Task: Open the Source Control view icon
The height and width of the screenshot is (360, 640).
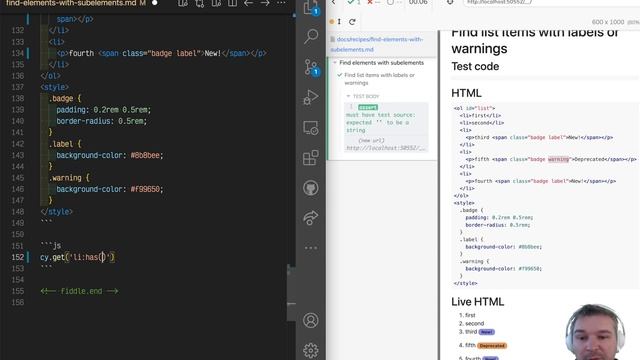Action: pyautogui.click(x=311, y=67)
